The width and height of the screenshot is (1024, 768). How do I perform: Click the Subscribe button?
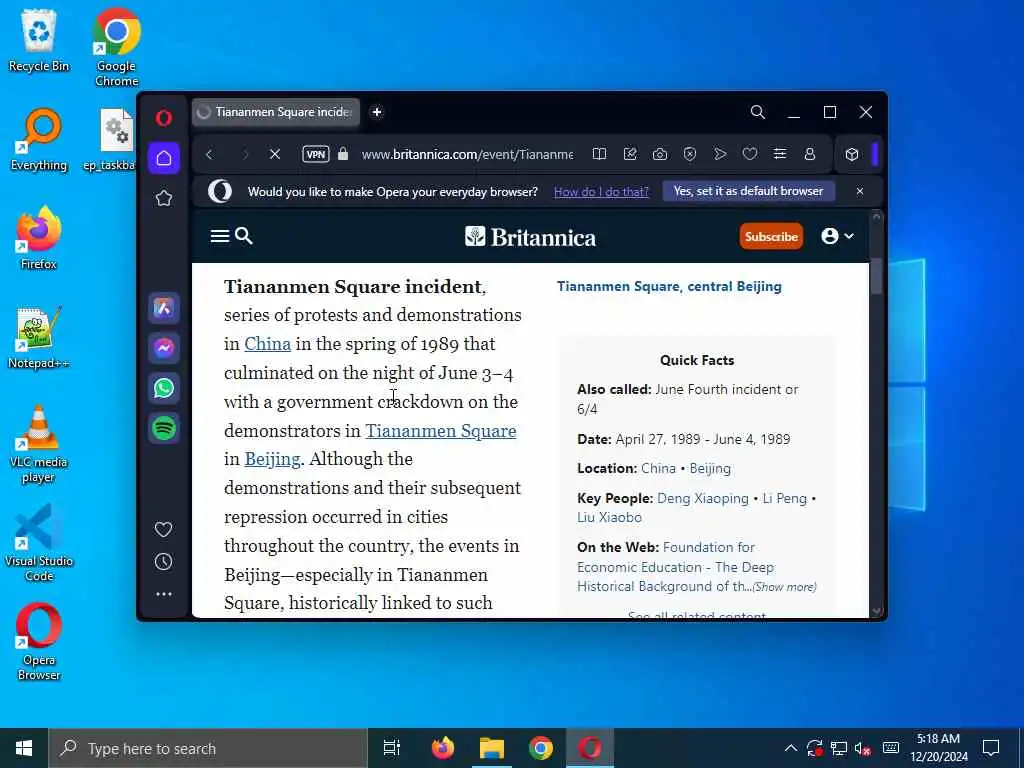[771, 236]
